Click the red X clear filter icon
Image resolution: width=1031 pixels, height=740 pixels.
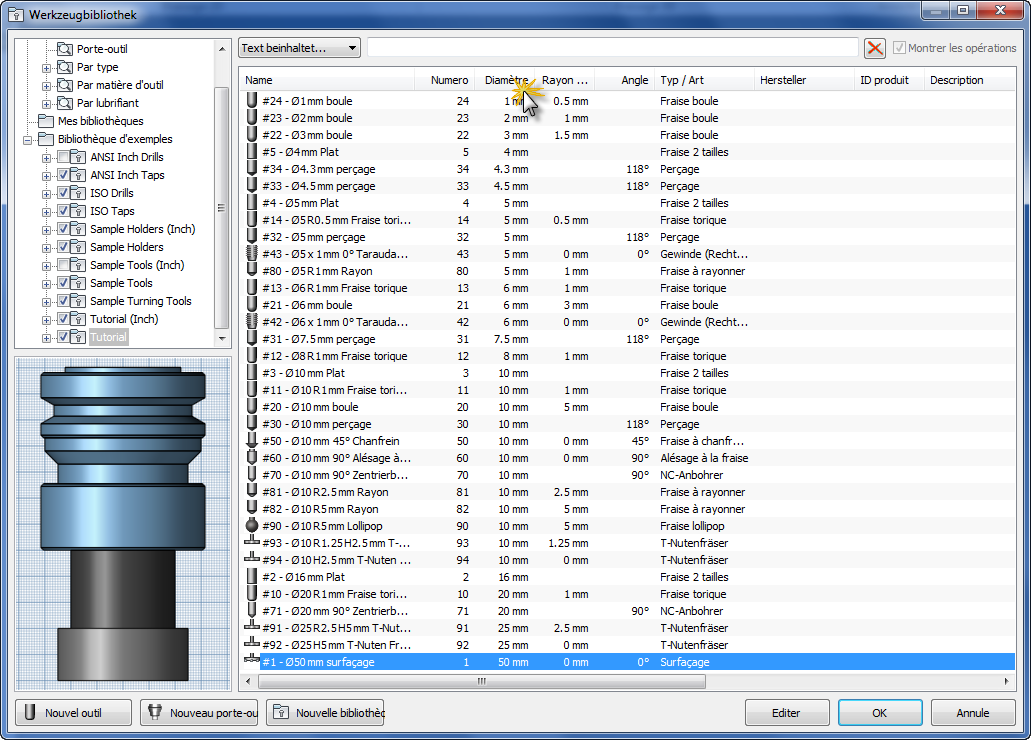tap(875, 48)
